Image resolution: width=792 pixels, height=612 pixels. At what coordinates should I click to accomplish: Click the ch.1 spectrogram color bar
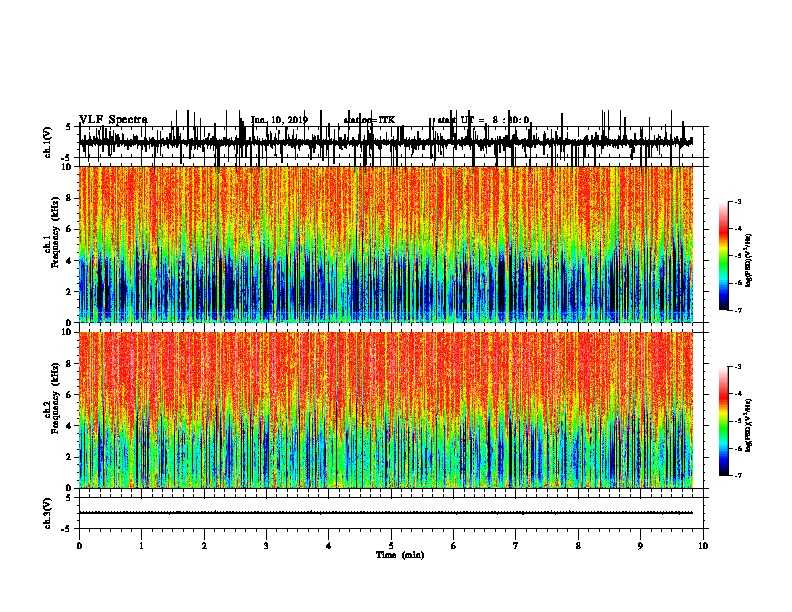tap(724, 256)
